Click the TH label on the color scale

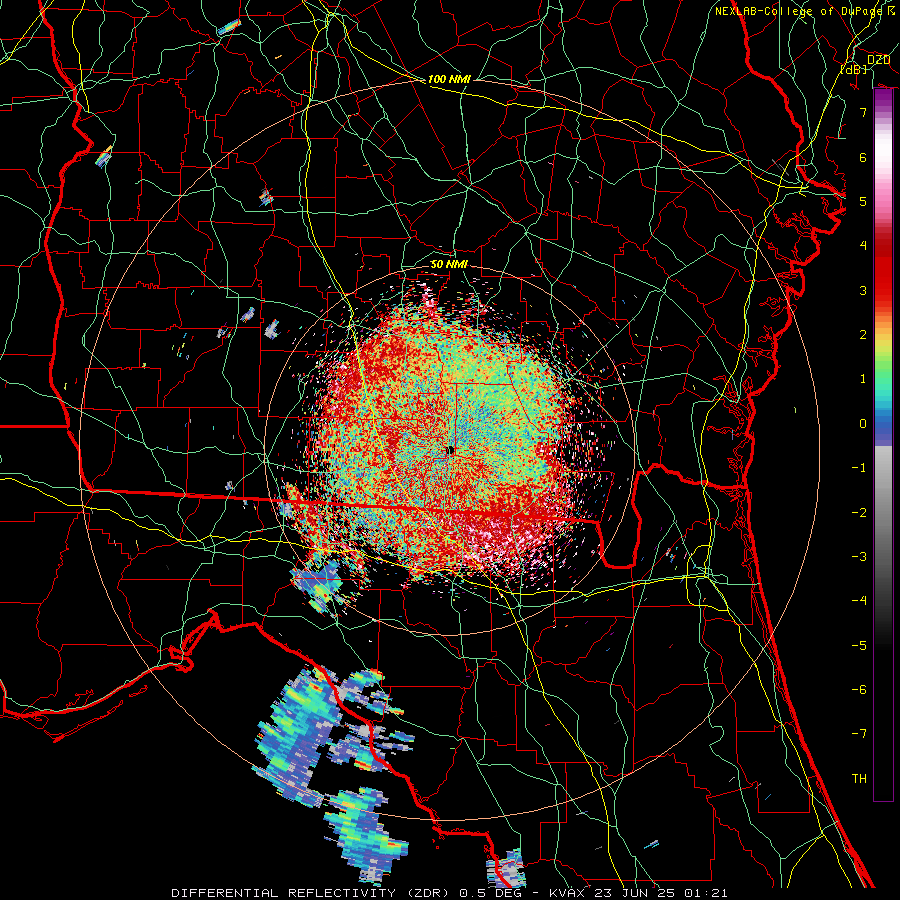pos(859,779)
